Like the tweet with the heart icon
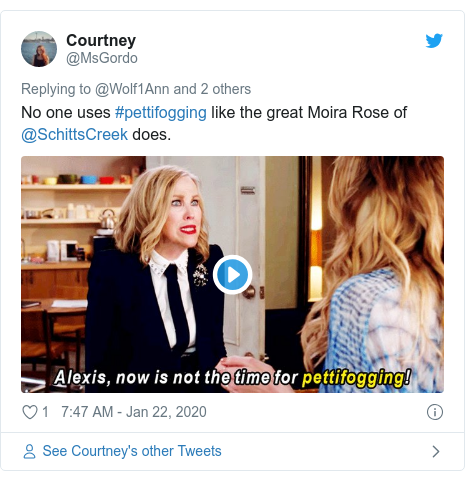 30,412
